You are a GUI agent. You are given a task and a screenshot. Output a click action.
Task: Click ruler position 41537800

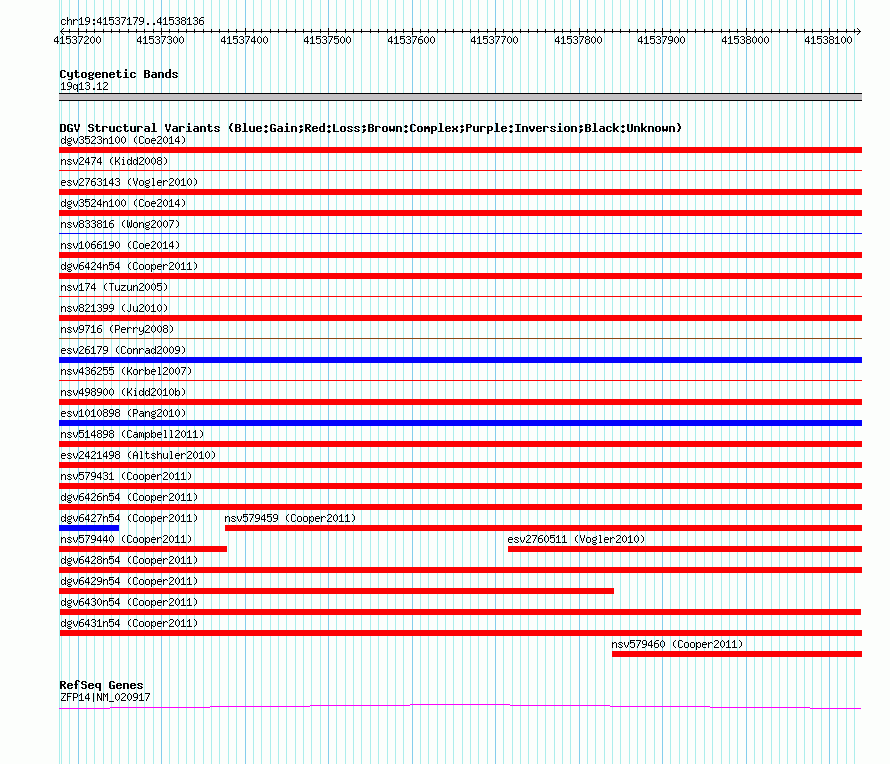(578, 40)
